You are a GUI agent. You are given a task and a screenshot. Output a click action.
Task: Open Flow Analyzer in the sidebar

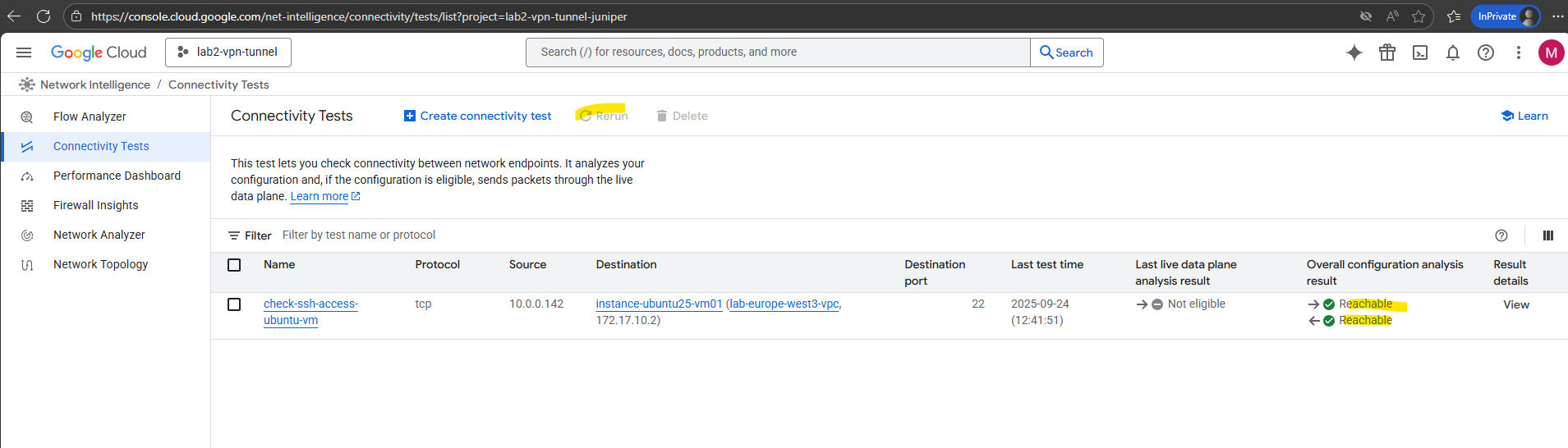point(90,117)
